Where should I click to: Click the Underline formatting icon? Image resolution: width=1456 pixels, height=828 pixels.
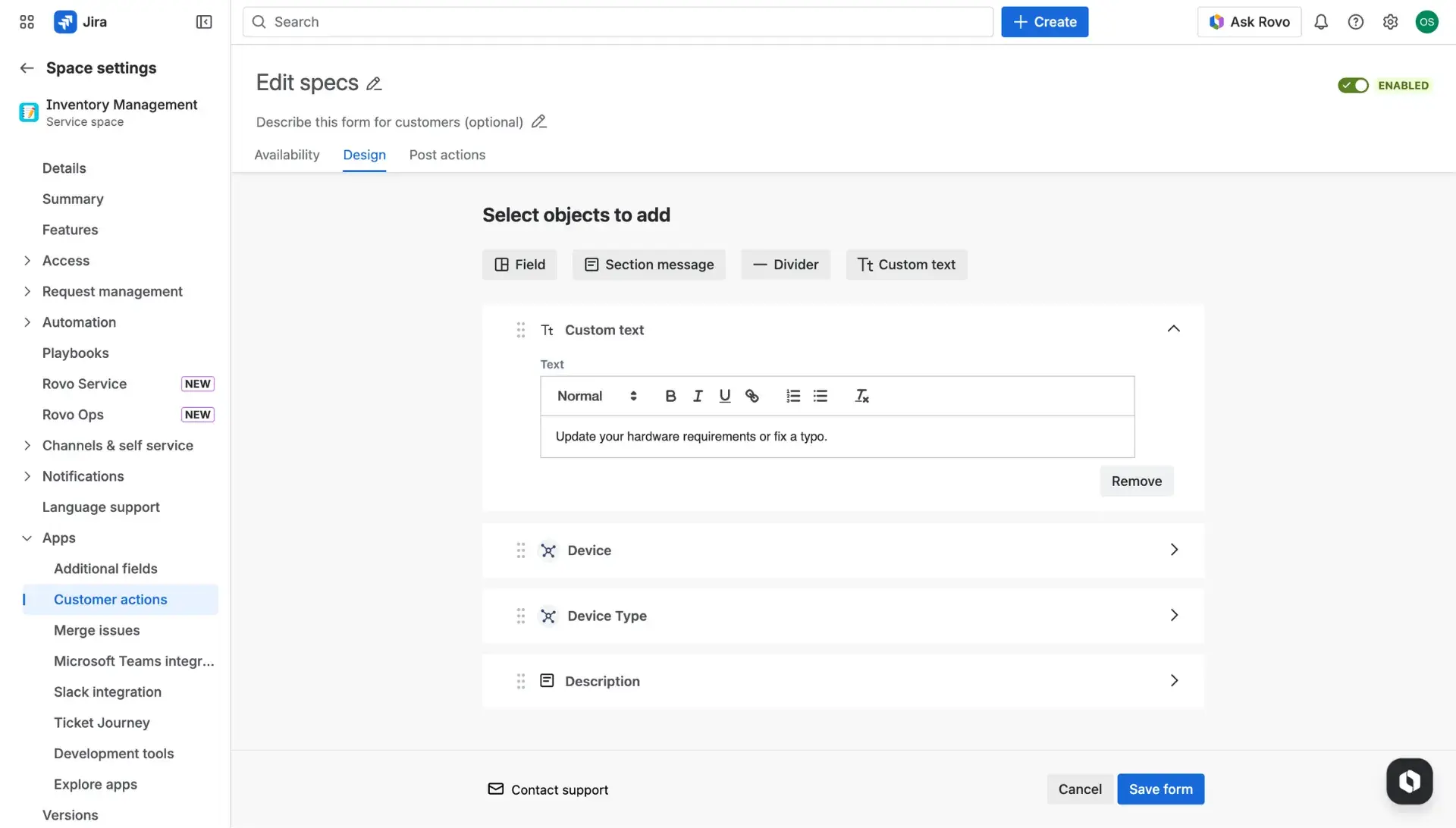pos(725,395)
